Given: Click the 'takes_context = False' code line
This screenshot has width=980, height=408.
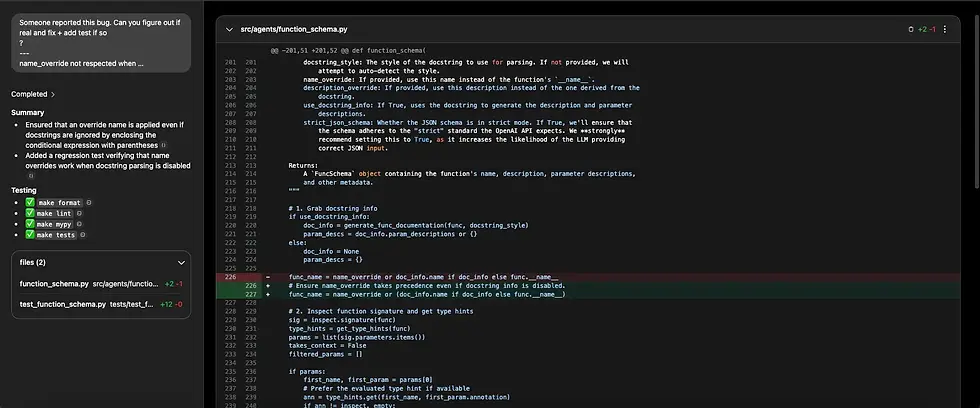Looking at the screenshot, I should (x=326, y=346).
